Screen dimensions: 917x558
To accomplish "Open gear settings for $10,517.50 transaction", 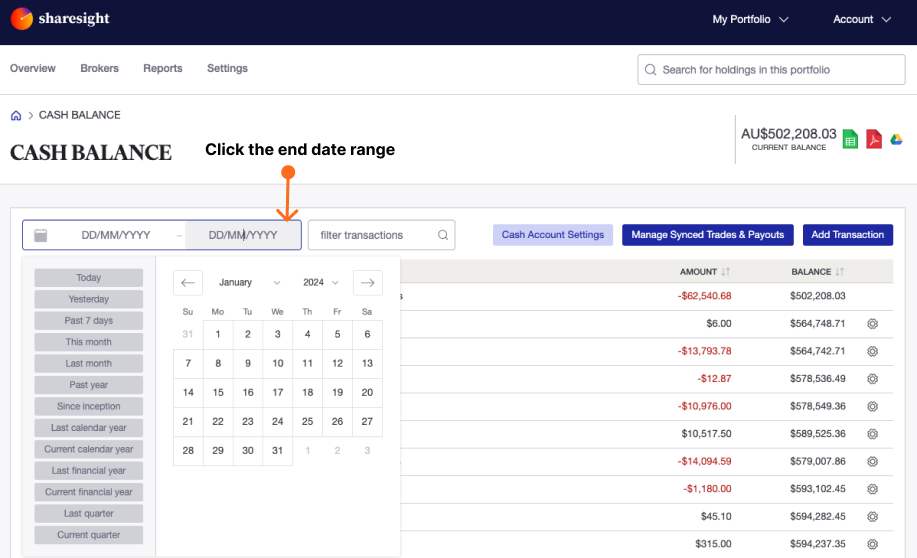I will pos(873,434).
